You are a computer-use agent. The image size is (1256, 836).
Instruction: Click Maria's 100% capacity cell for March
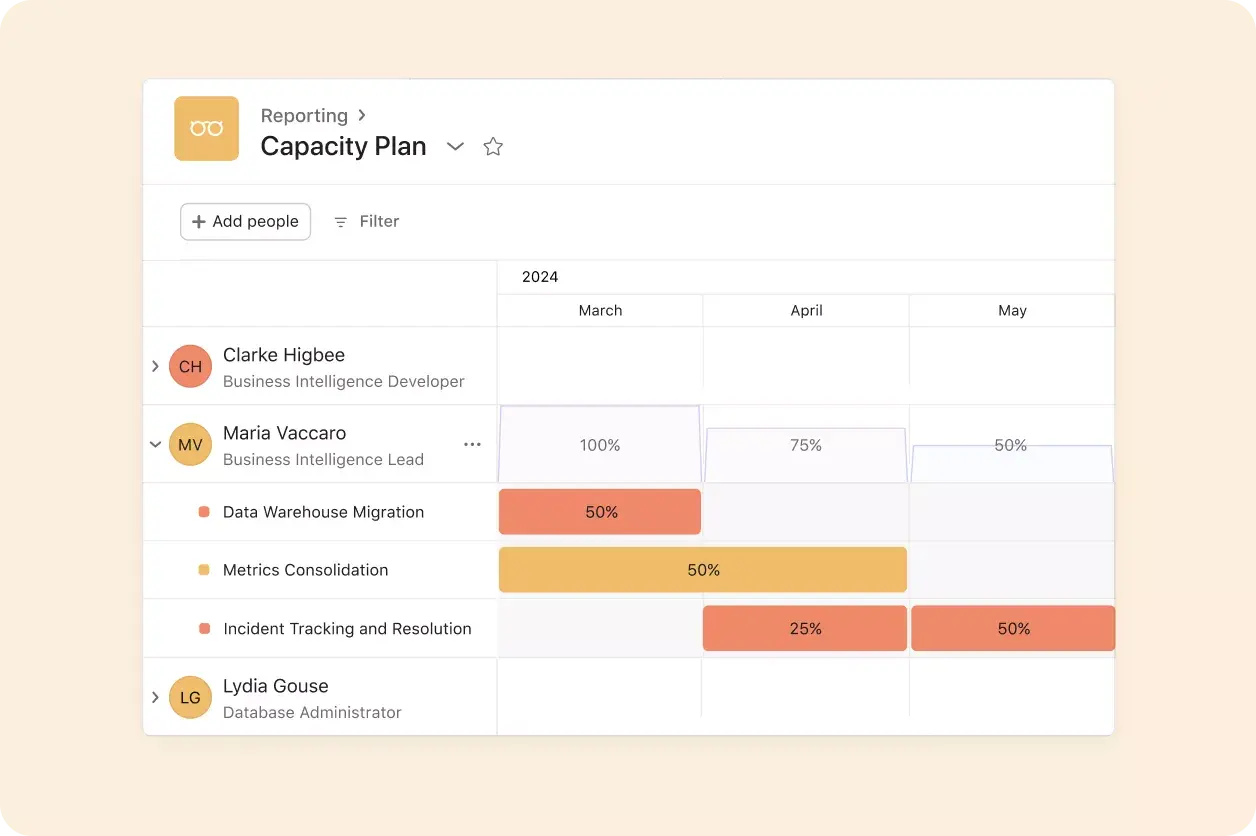[x=599, y=444]
